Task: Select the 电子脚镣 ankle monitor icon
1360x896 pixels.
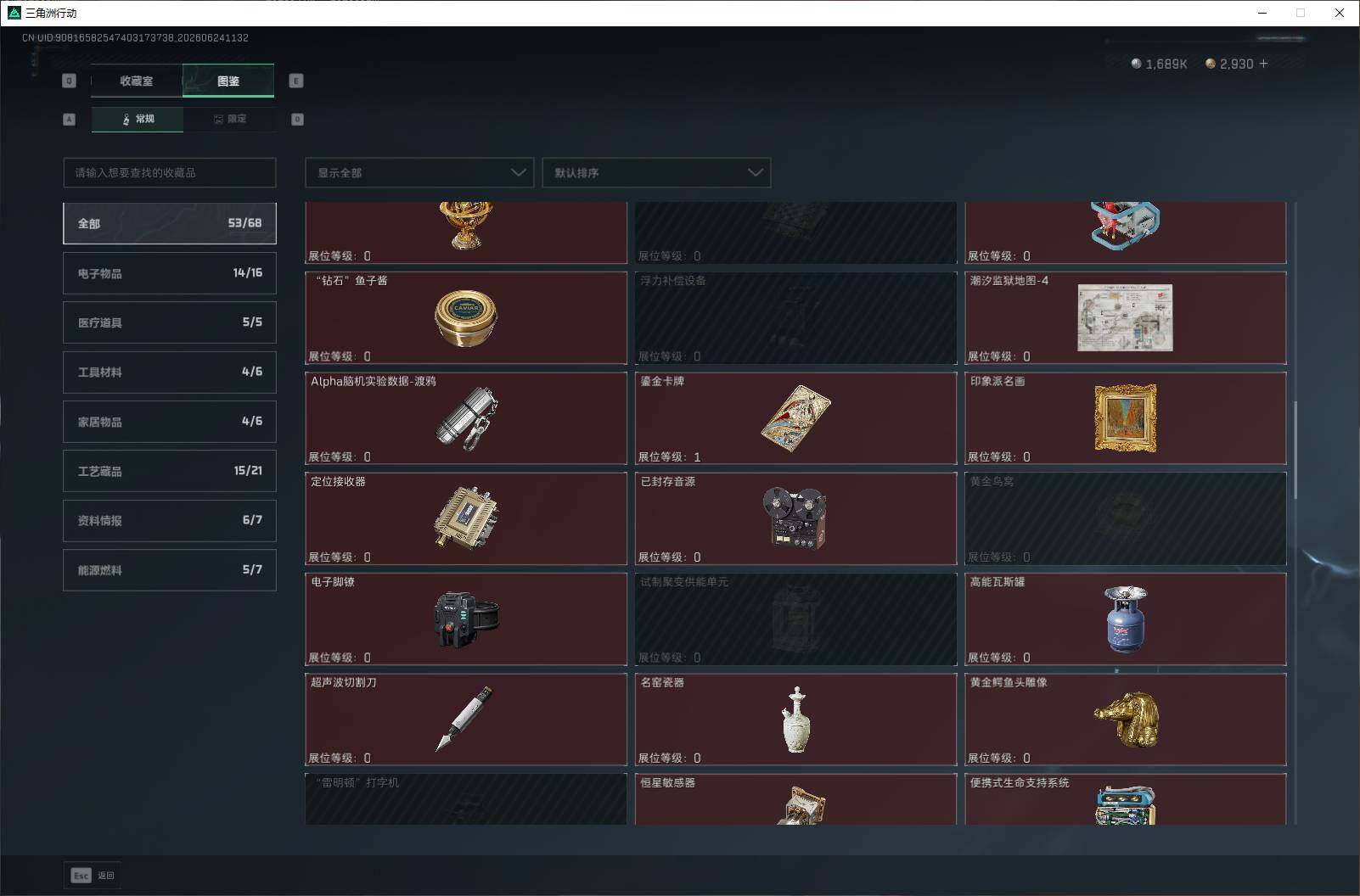Action: click(x=466, y=619)
